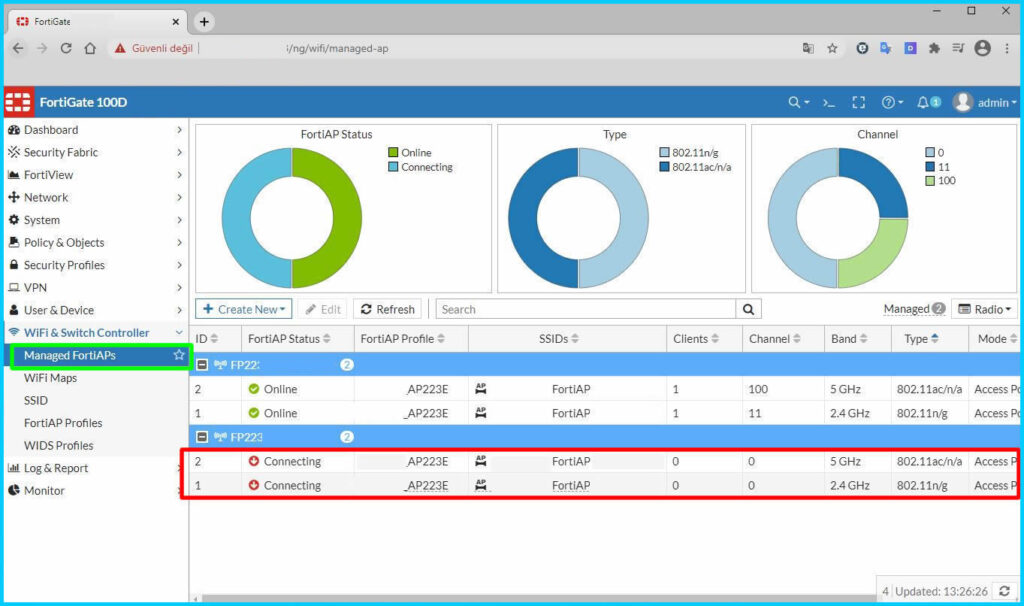Open the Monitor menu
Screen dimensions: 1024x606
click(95, 490)
